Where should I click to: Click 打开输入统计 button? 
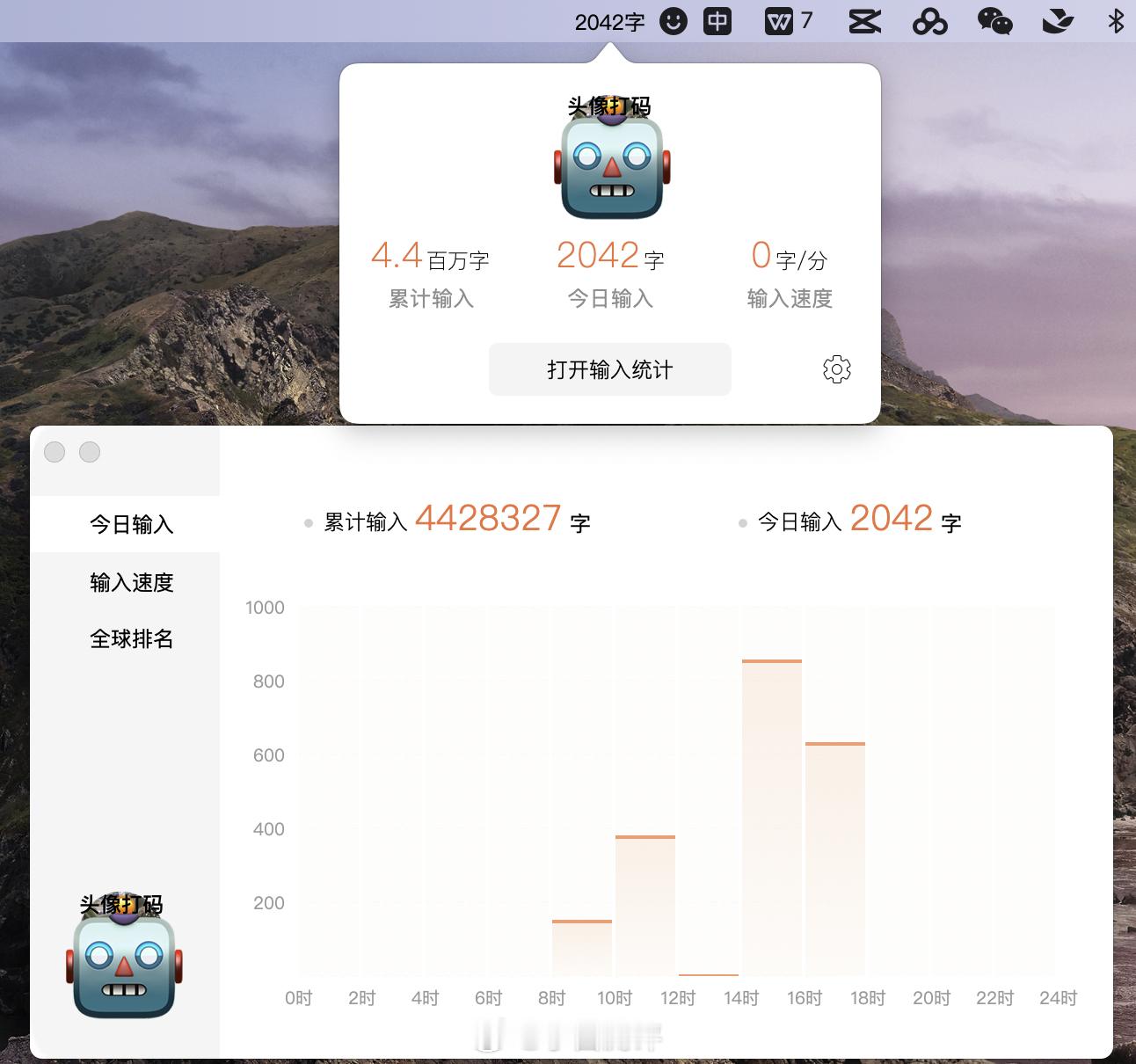click(610, 369)
